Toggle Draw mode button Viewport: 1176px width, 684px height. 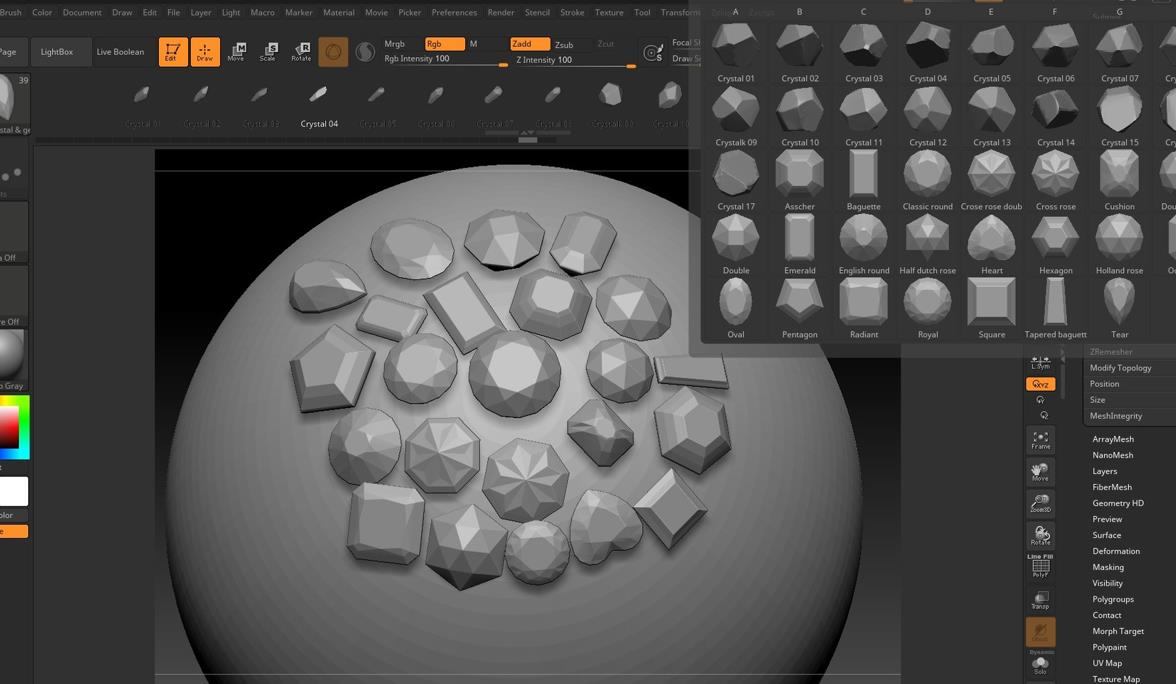[205, 52]
